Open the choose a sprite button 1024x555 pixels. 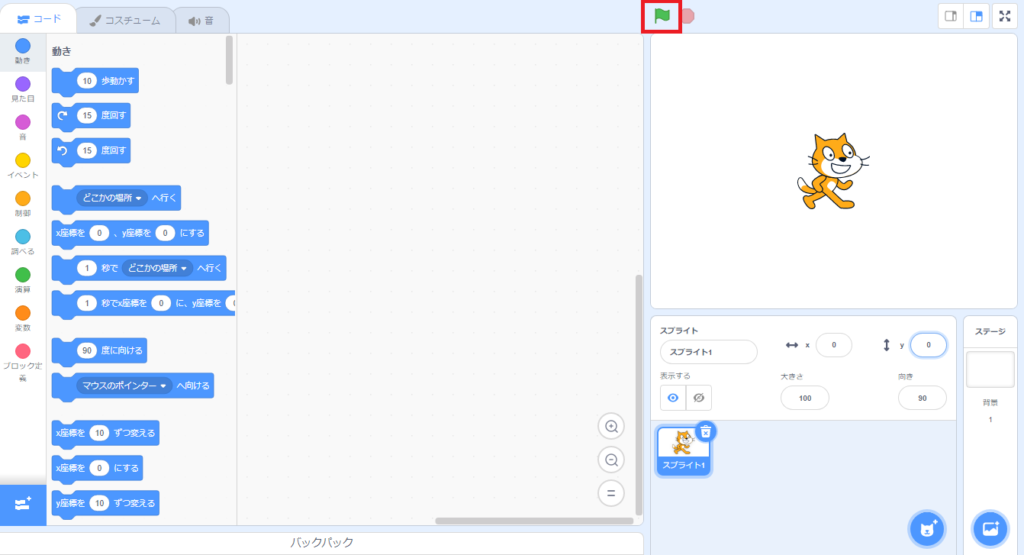coord(927,528)
